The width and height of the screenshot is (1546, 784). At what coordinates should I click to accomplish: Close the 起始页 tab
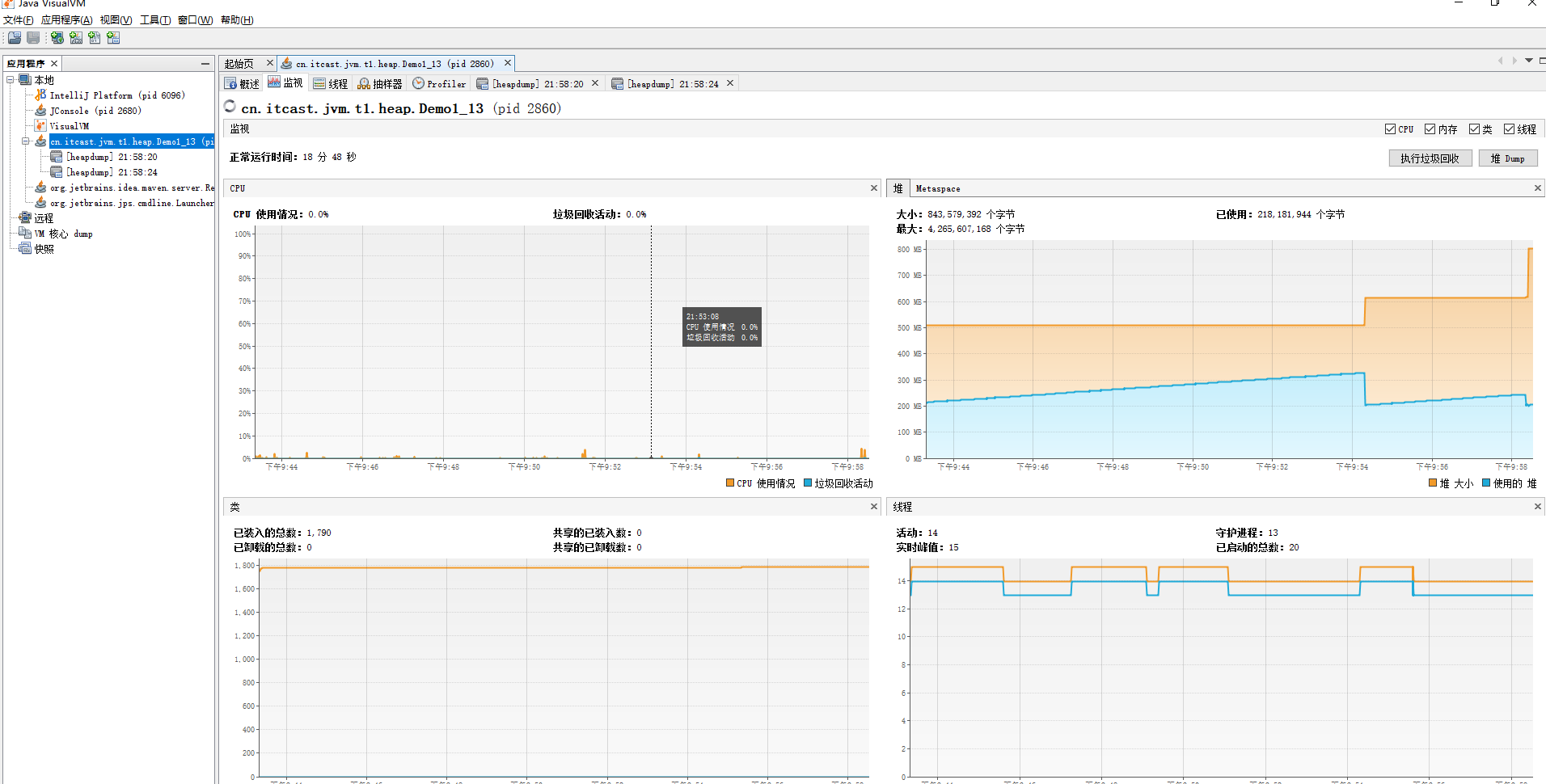click(270, 63)
